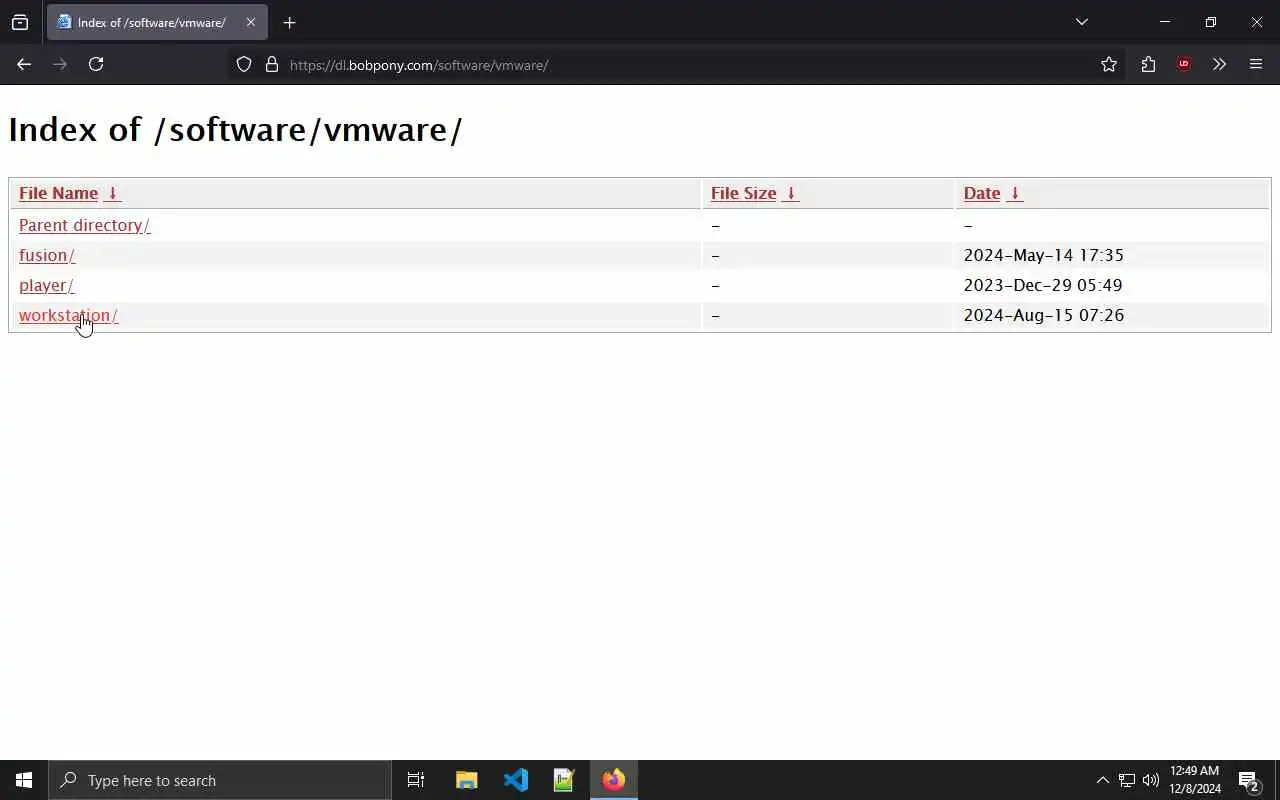Image resolution: width=1280 pixels, height=800 pixels.
Task: Open the volume speaker icon
Action: [1151, 780]
